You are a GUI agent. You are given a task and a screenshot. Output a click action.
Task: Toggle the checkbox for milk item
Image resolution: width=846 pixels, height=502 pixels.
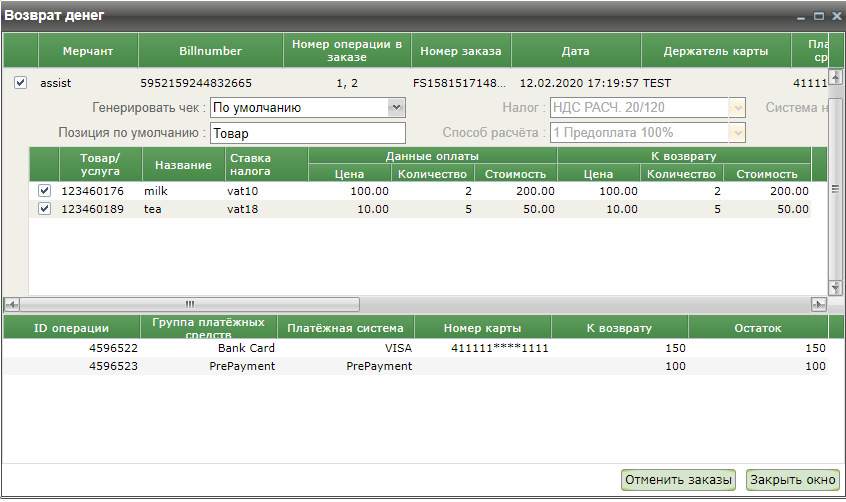click(44, 190)
